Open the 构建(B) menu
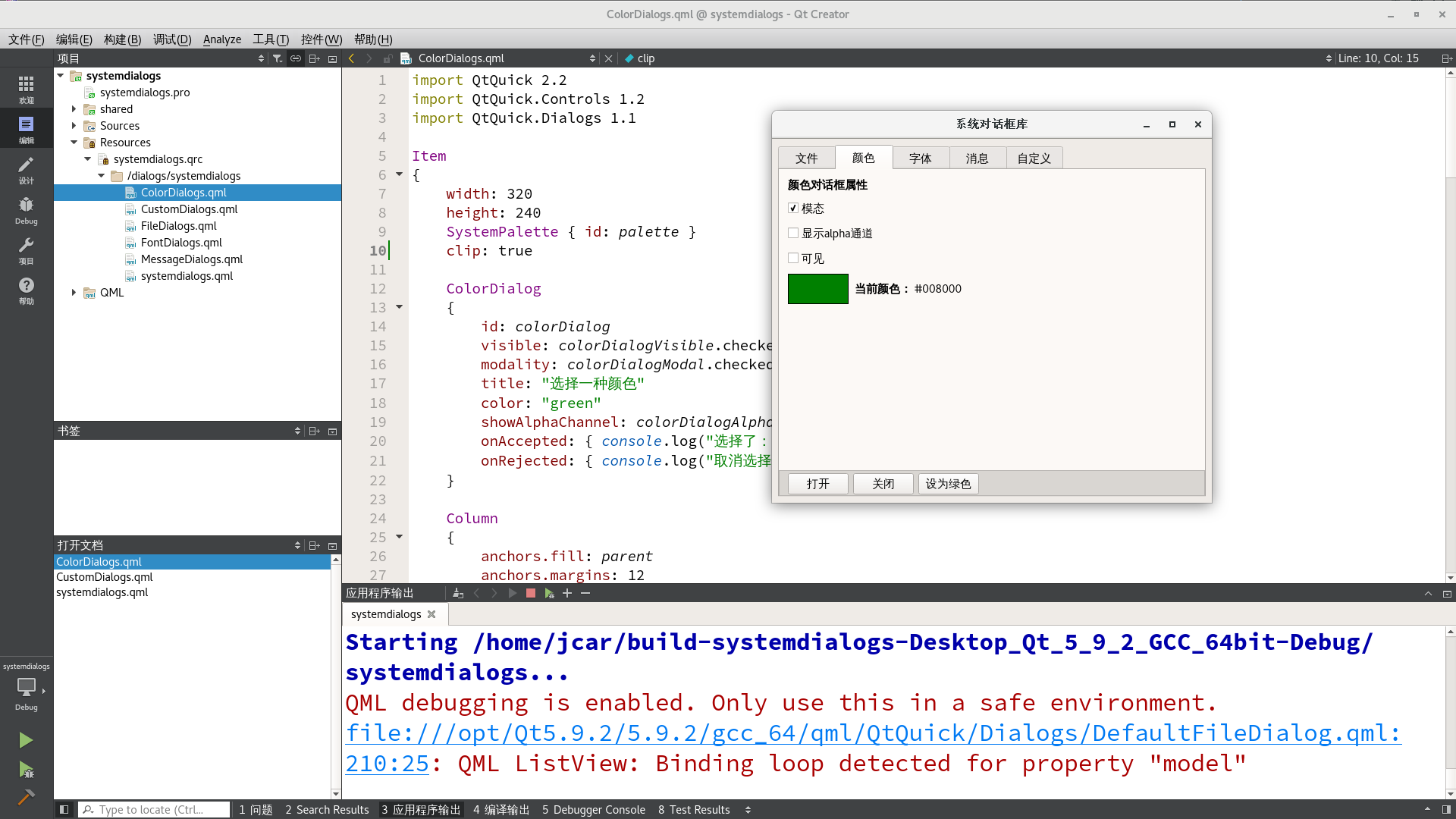Image resolution: width=1456 pixels, height=819 pixels. pos(122,39)
